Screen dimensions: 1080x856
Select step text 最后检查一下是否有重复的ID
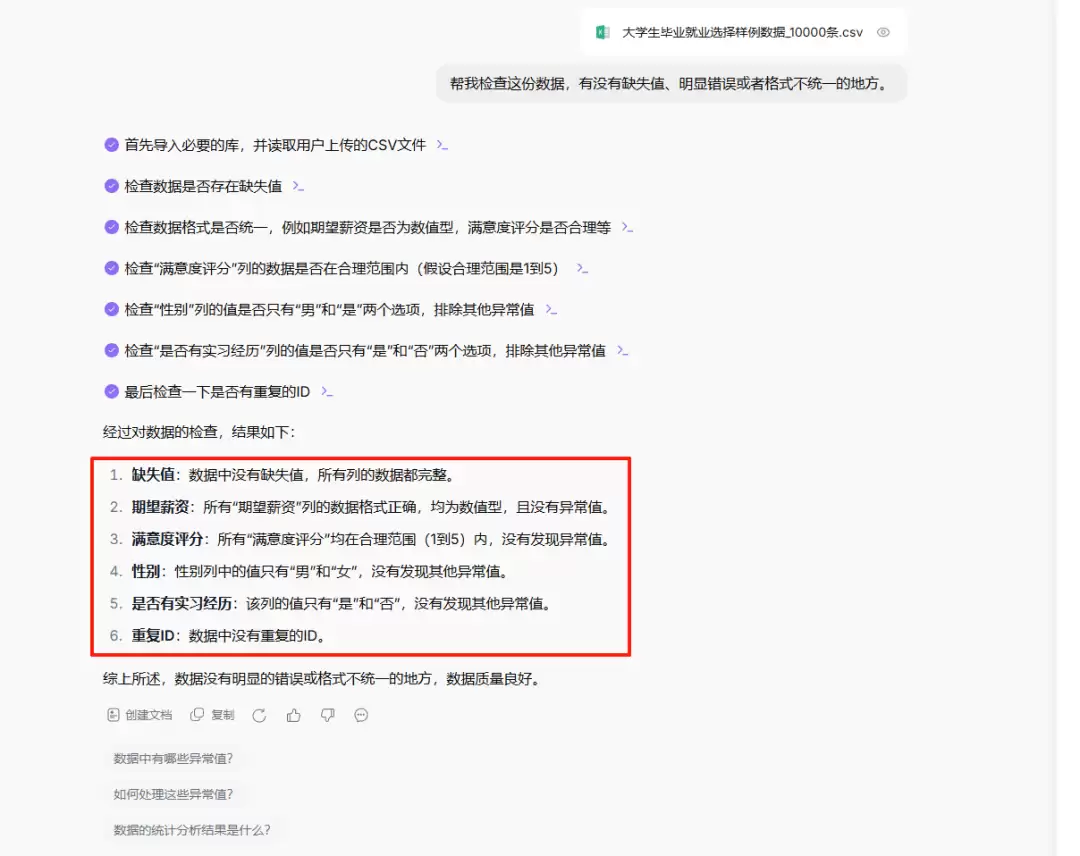pyautogui.click(x=217, y=392)
